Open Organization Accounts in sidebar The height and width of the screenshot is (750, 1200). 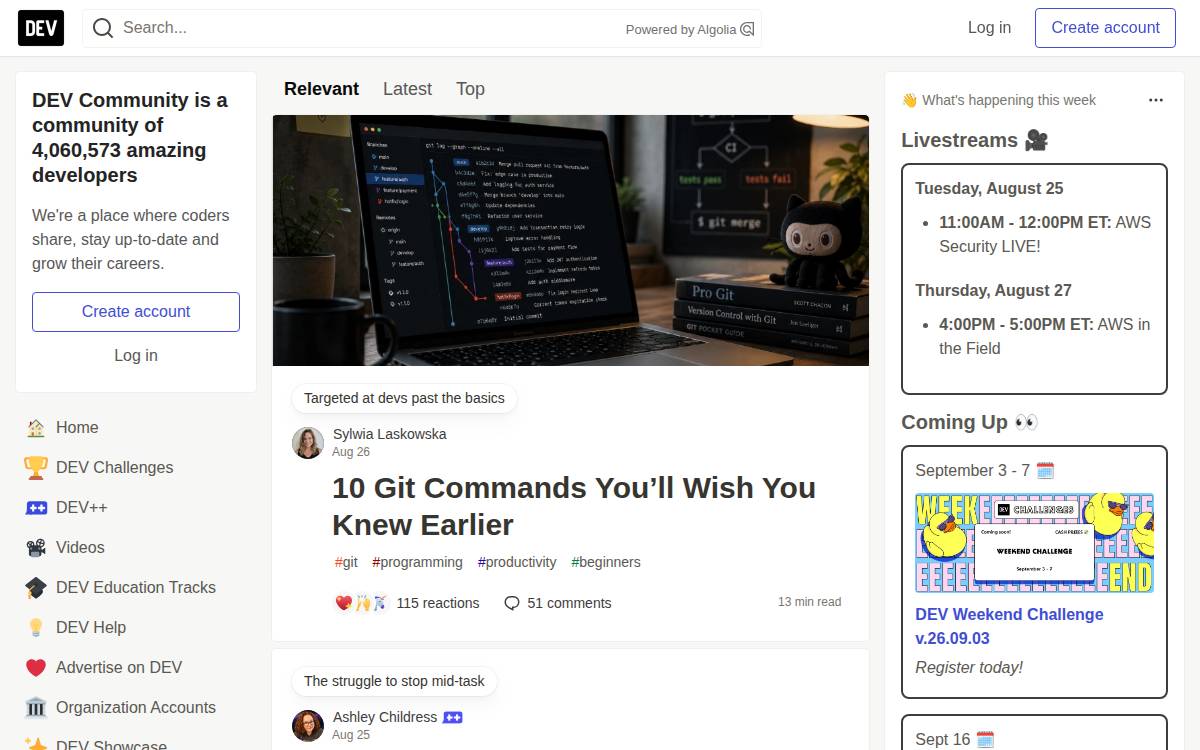[x=136, y=708]
